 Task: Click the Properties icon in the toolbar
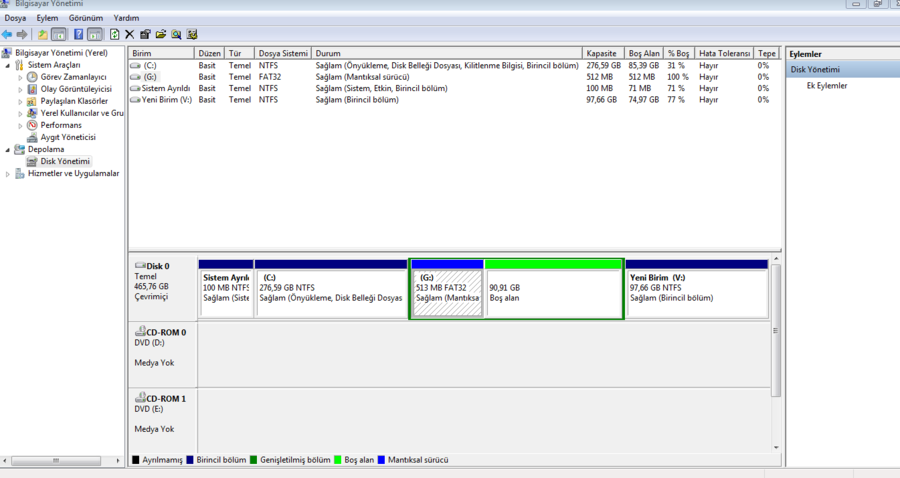click(x=145, y=35)
